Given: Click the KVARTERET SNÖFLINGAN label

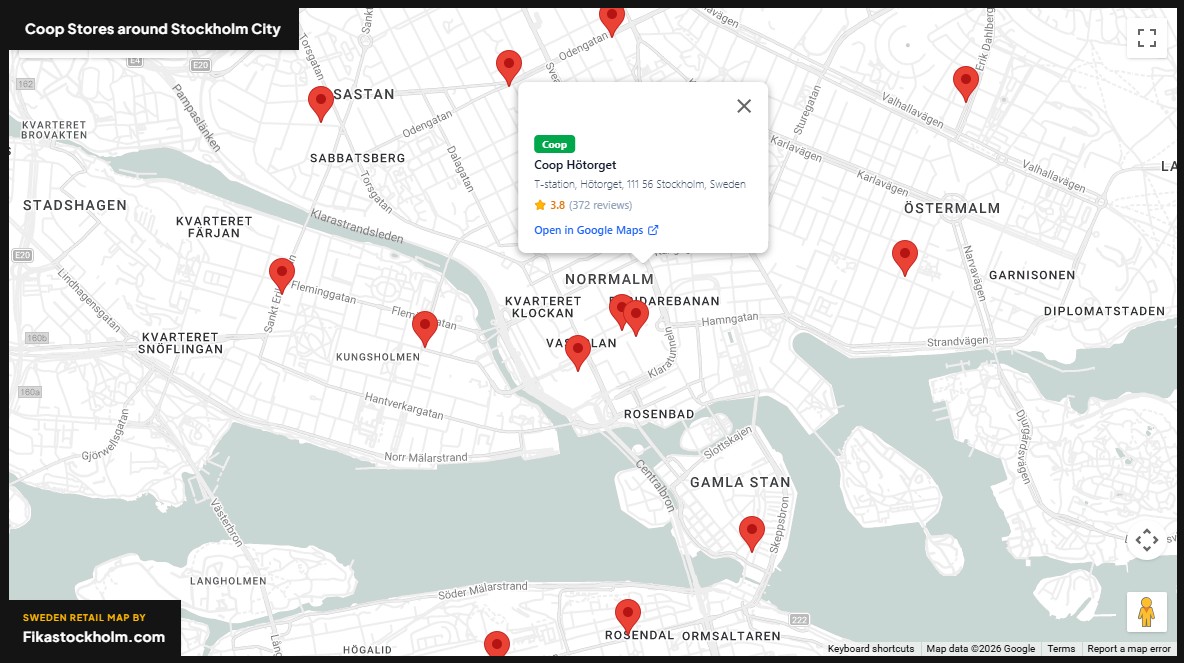Looking at the screenshot, I should point(180,344).
